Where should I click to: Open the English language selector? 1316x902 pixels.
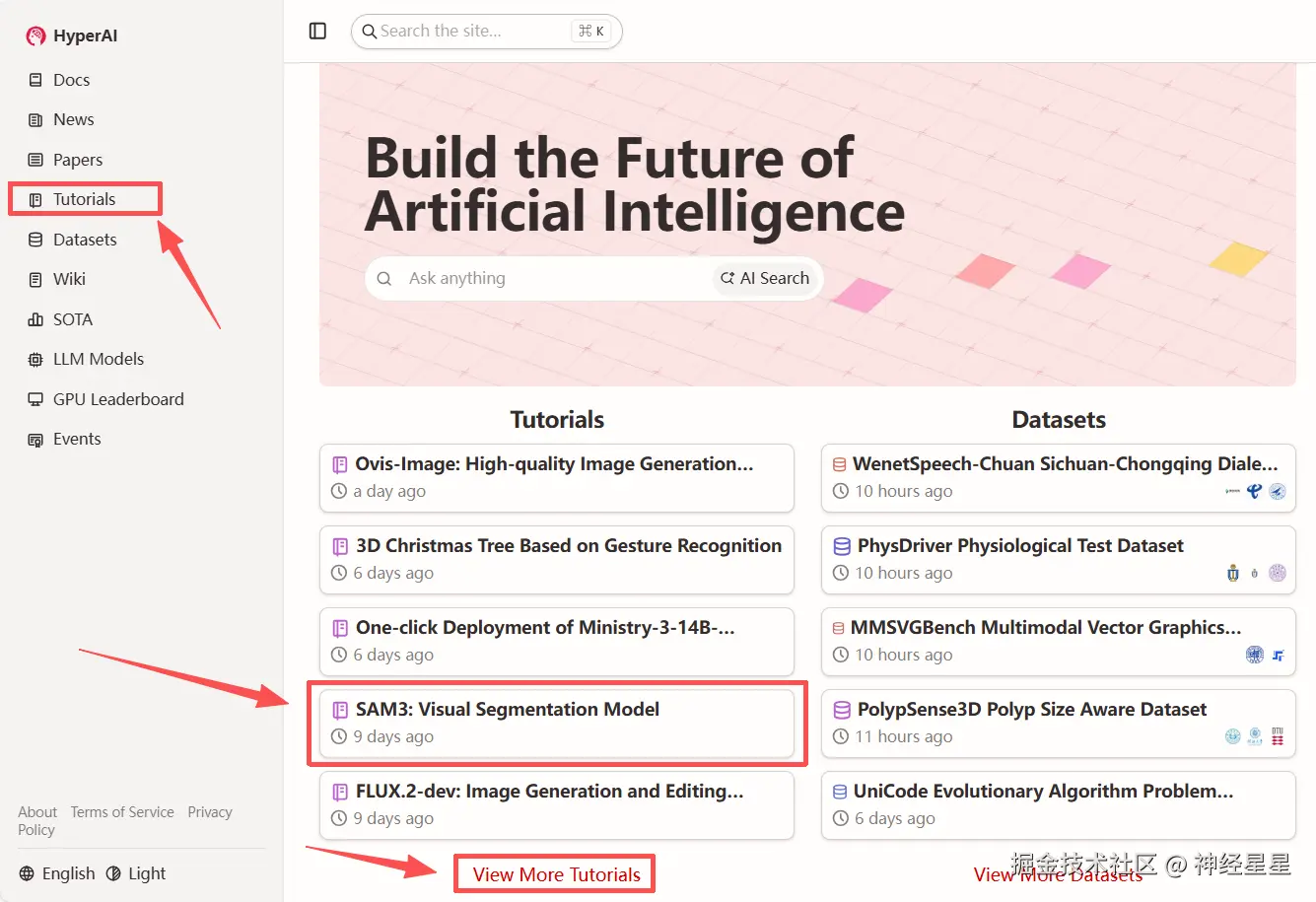pos(57,873)
